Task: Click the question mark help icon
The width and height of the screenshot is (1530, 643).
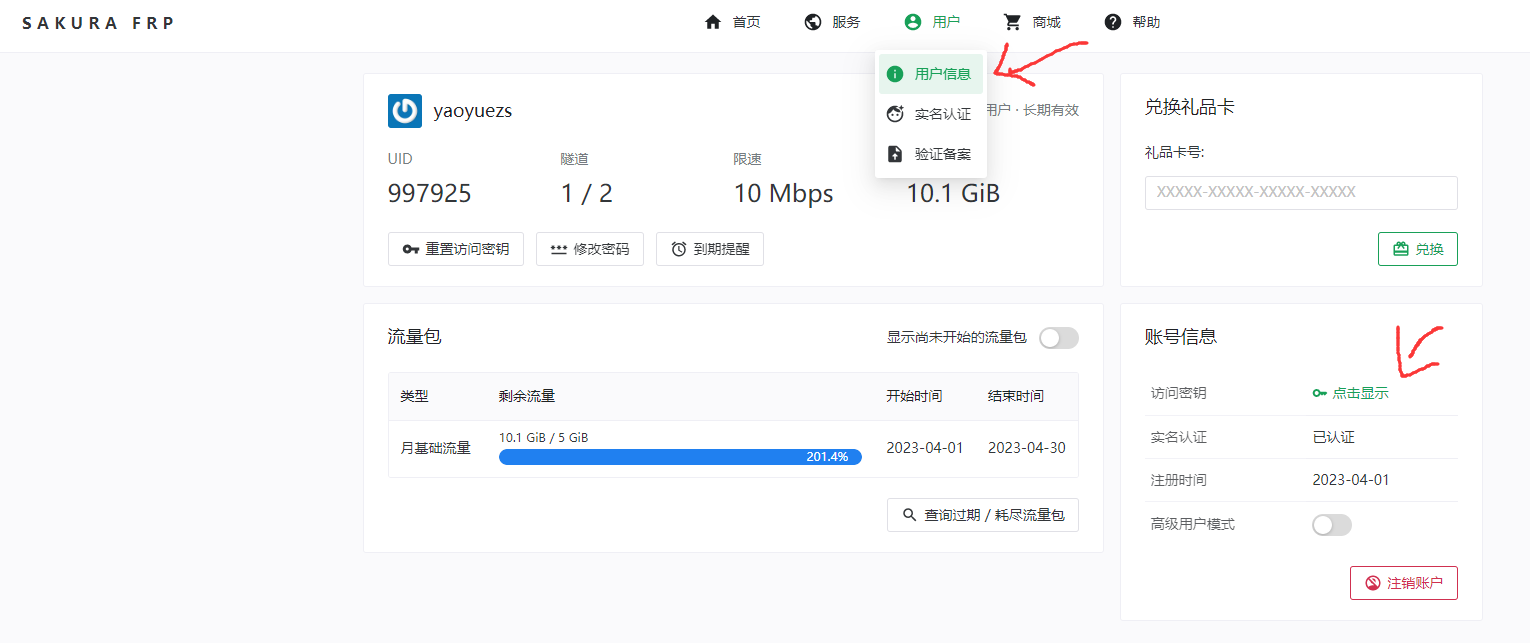Action: point(1113,22)
